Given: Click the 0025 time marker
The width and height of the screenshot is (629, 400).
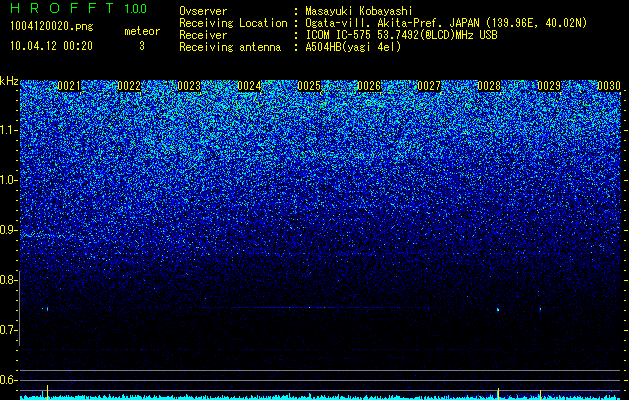Looking at the screenshot, I should coord(309,86).
